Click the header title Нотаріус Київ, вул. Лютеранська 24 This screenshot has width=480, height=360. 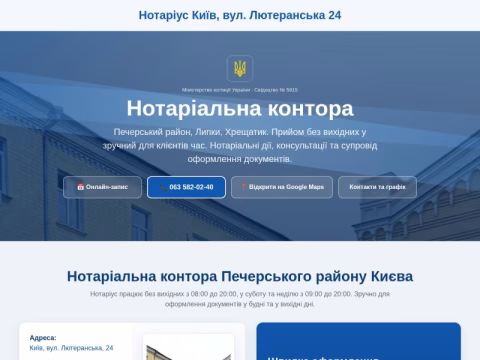240,15
